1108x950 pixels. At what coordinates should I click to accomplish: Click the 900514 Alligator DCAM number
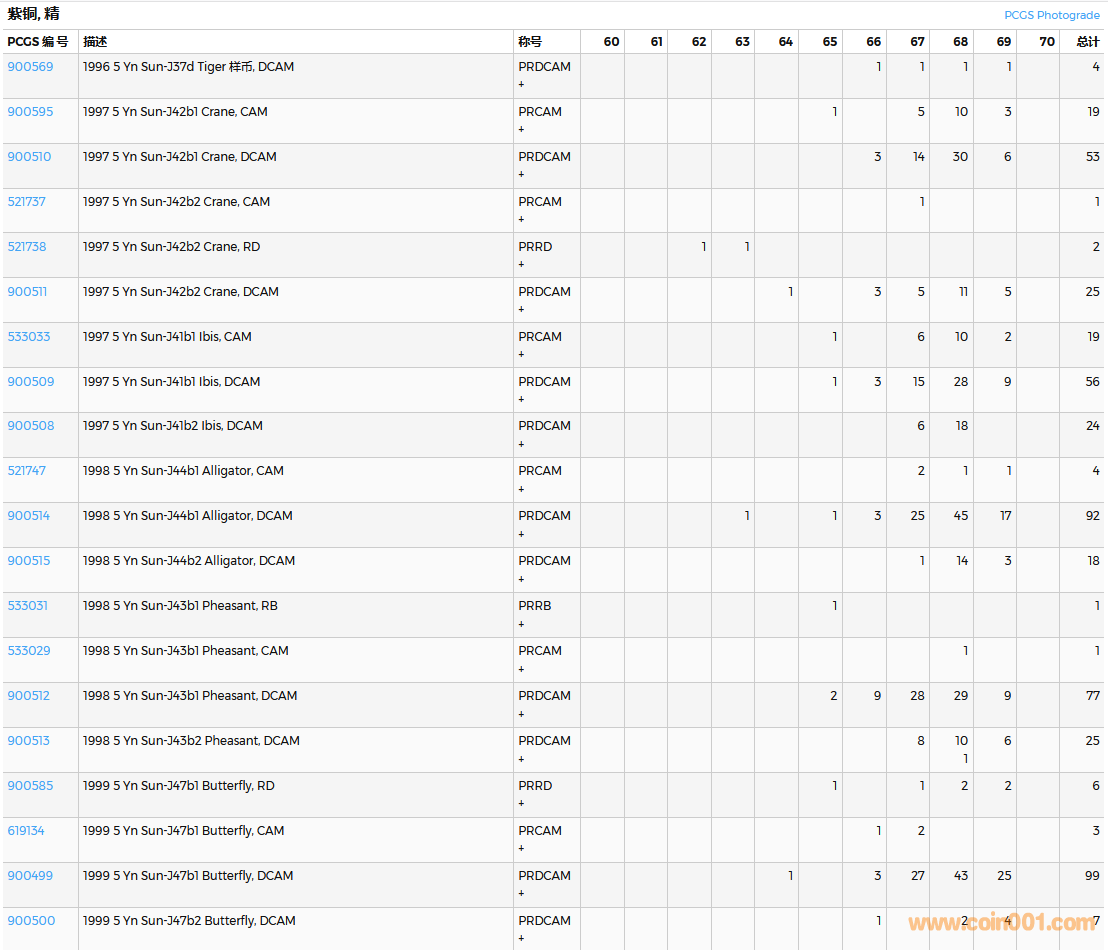(29, 516)
